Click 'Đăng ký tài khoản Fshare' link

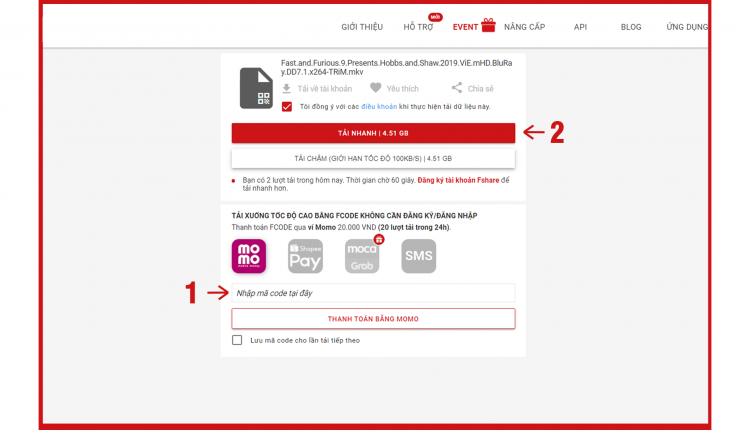click(x=458, y=180)
